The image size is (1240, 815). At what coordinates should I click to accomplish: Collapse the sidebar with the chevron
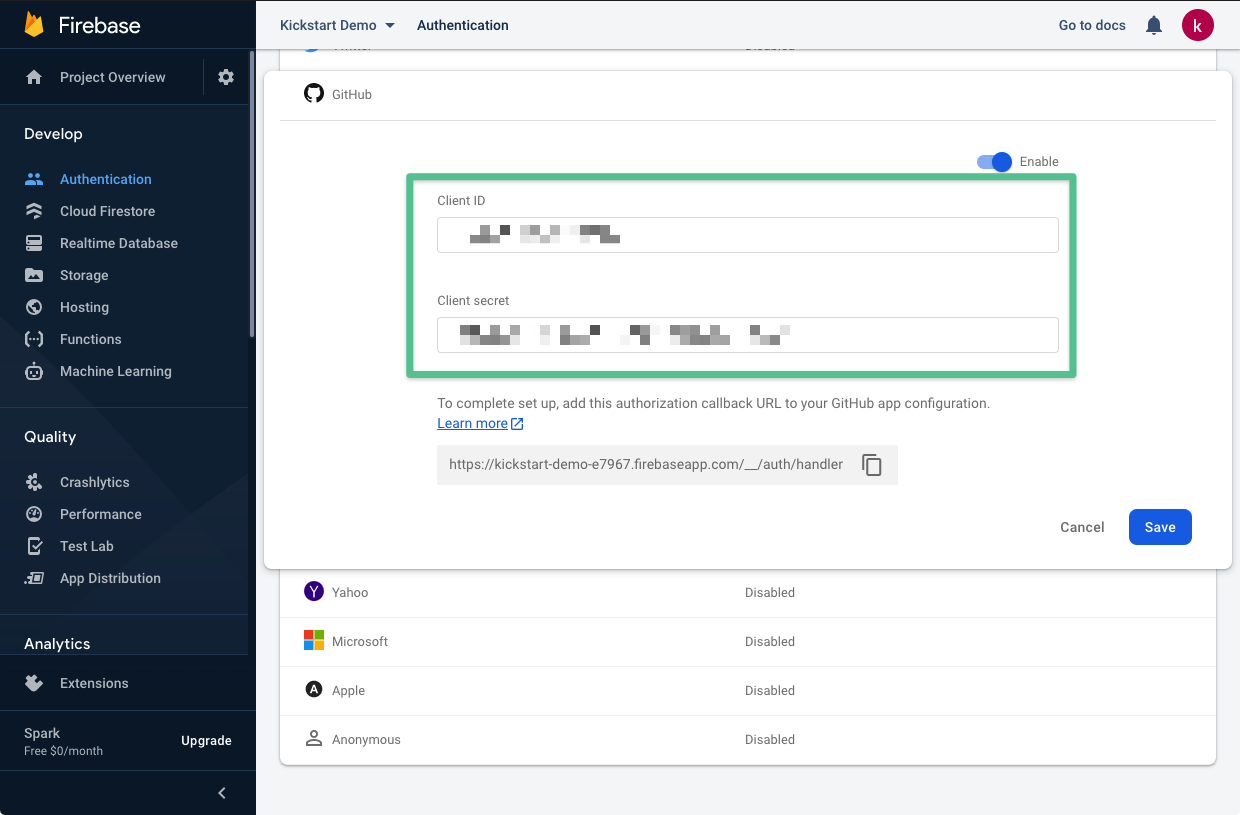click(x=222, y=793)
